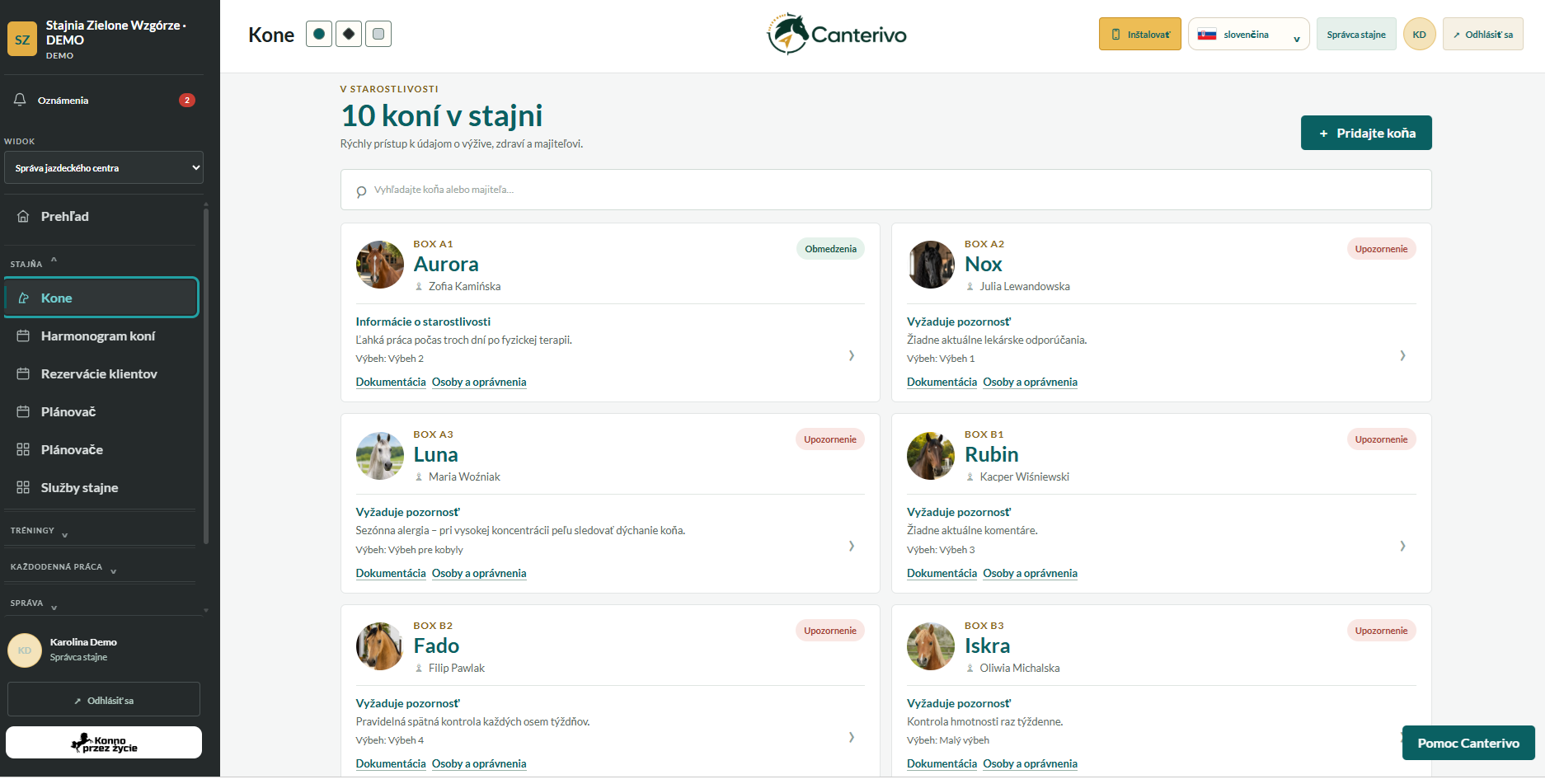Click the Inštalovať button
The width and height of the screenshot is (1545, 784).
[1139, 35]
